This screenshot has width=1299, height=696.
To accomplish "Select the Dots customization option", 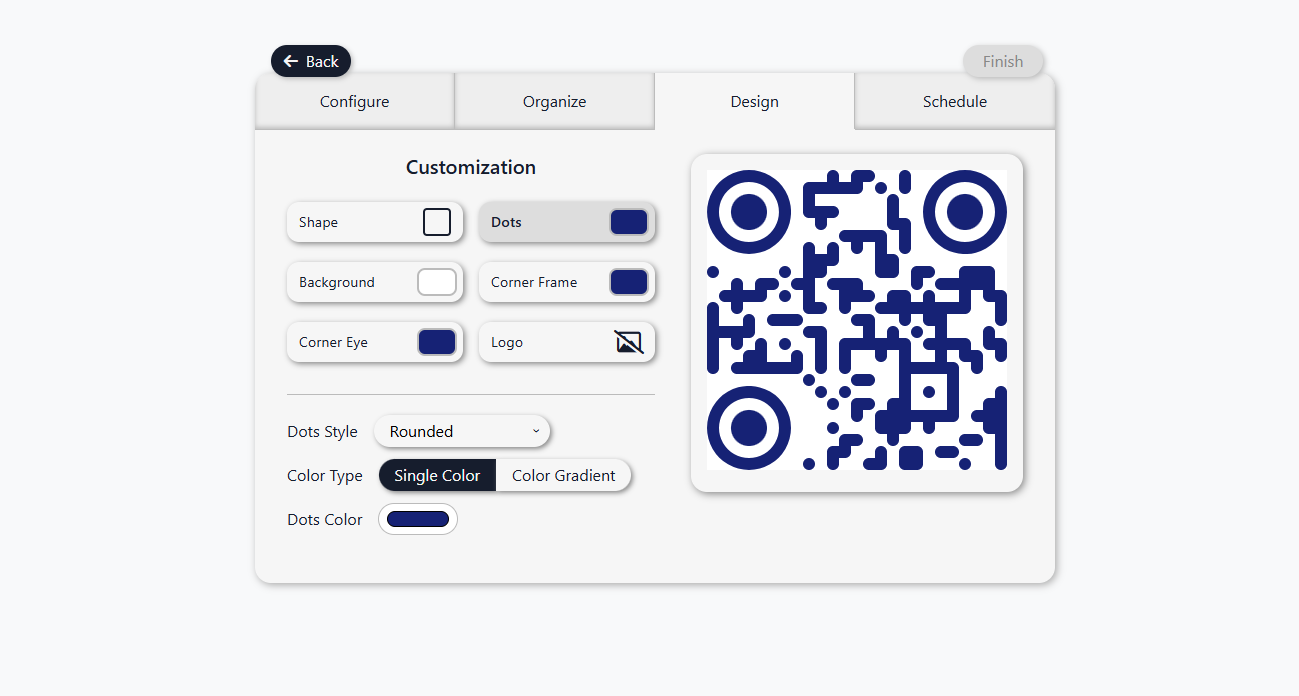I will pyautogui.click(x=567, y=222).
